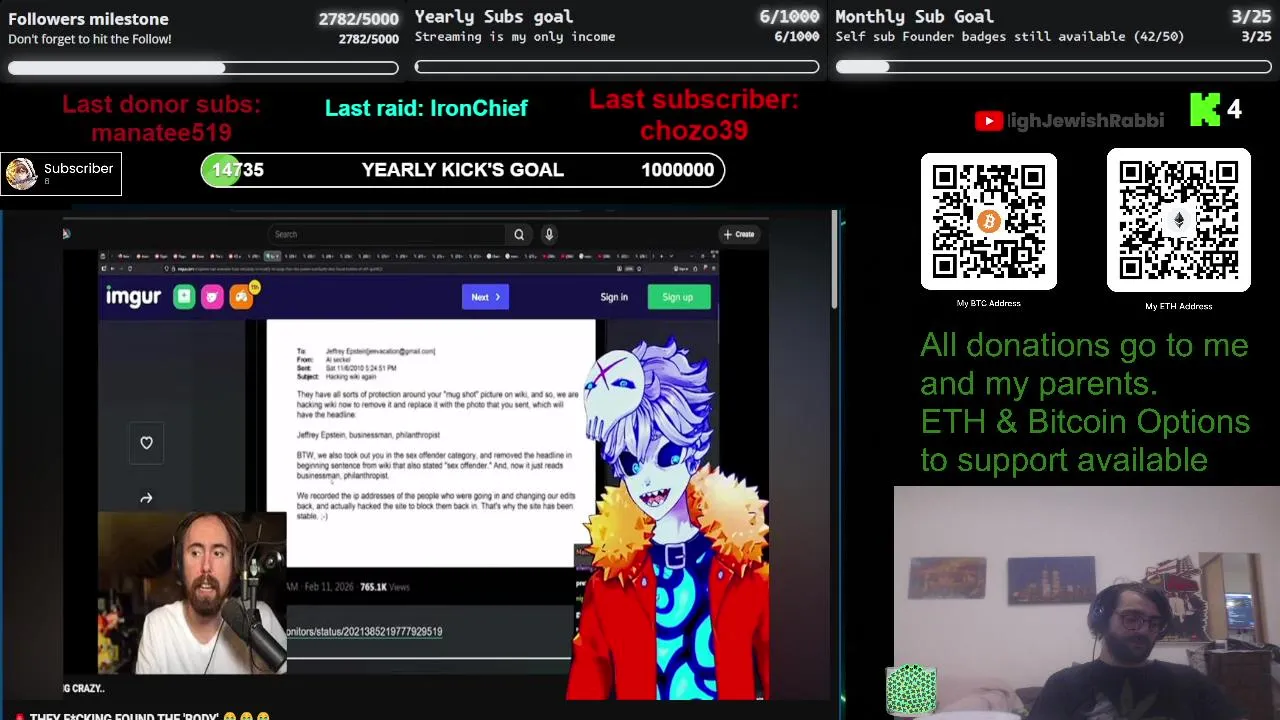Click the Ethereum QR code

click(x=1178, y=220)
